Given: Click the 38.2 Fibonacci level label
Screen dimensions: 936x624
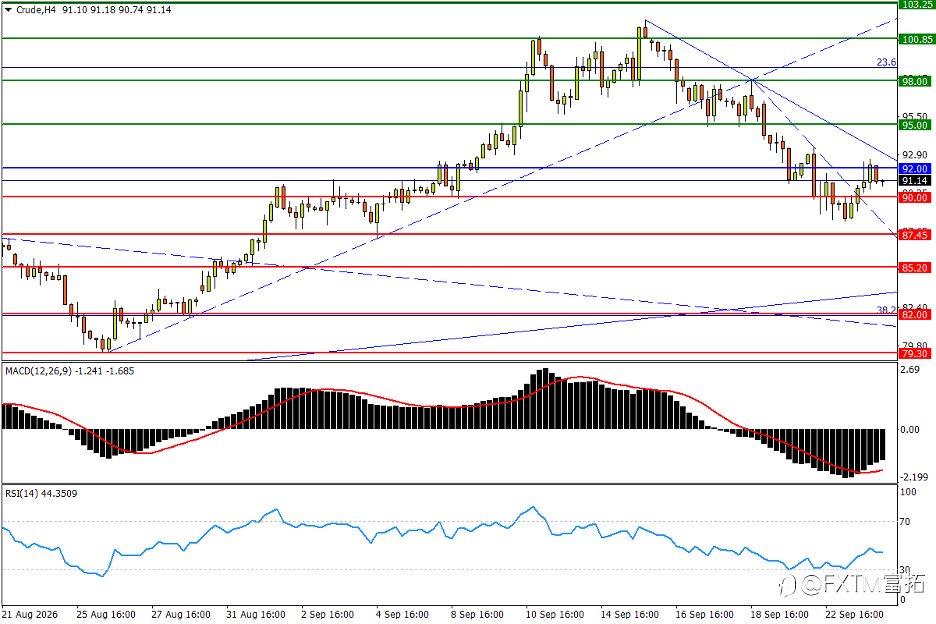Looking at the screenshot, I should 886,310.
